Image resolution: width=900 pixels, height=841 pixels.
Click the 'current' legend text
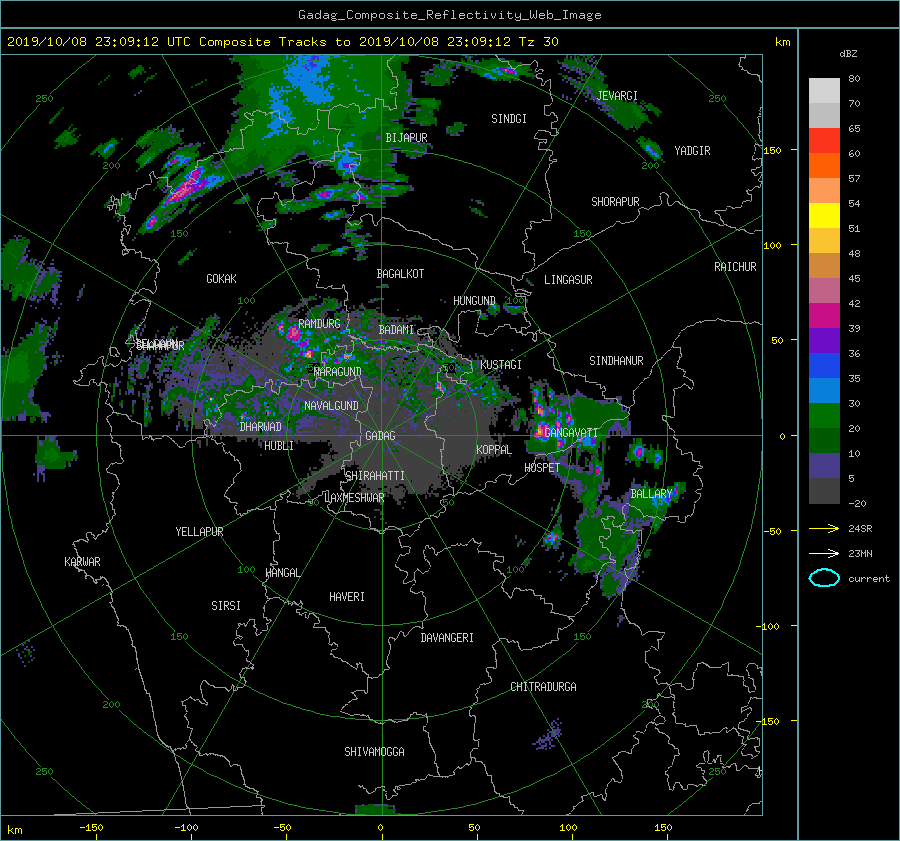click(868, 579)
